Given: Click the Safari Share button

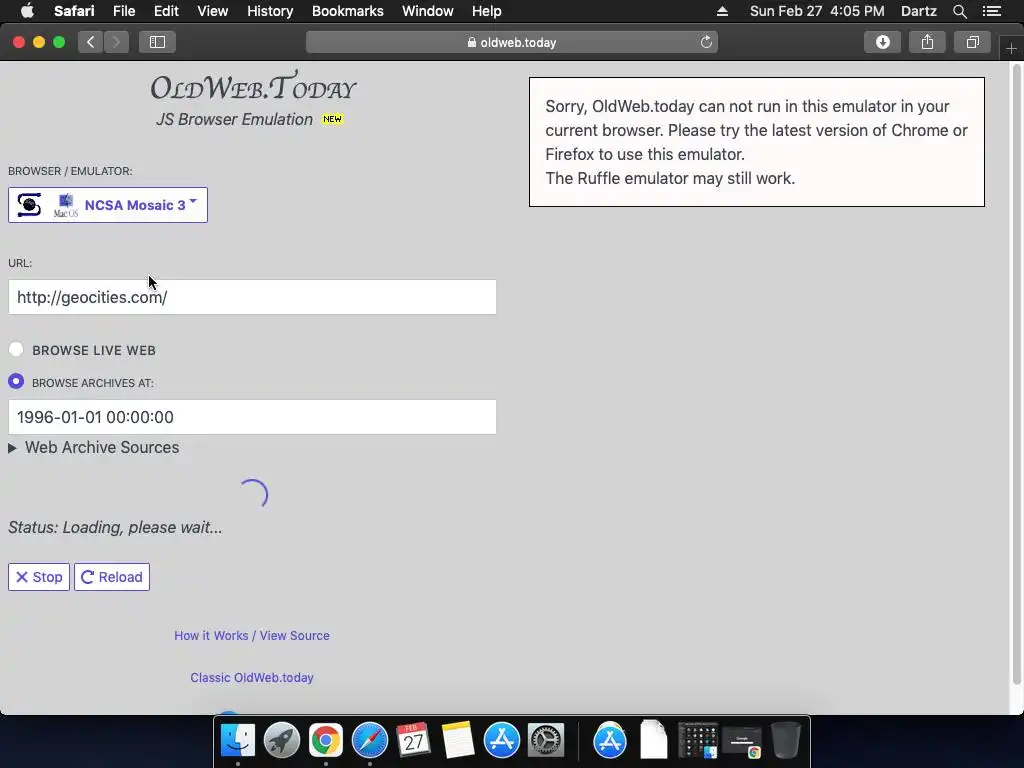Looking at the screenshot, I should coord(927,42).
